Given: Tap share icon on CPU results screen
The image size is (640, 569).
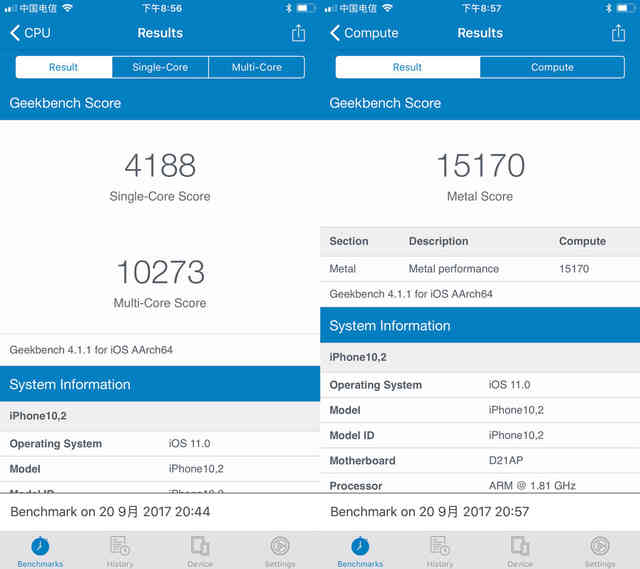Looking at the screenshot, I should click(298, 33).
